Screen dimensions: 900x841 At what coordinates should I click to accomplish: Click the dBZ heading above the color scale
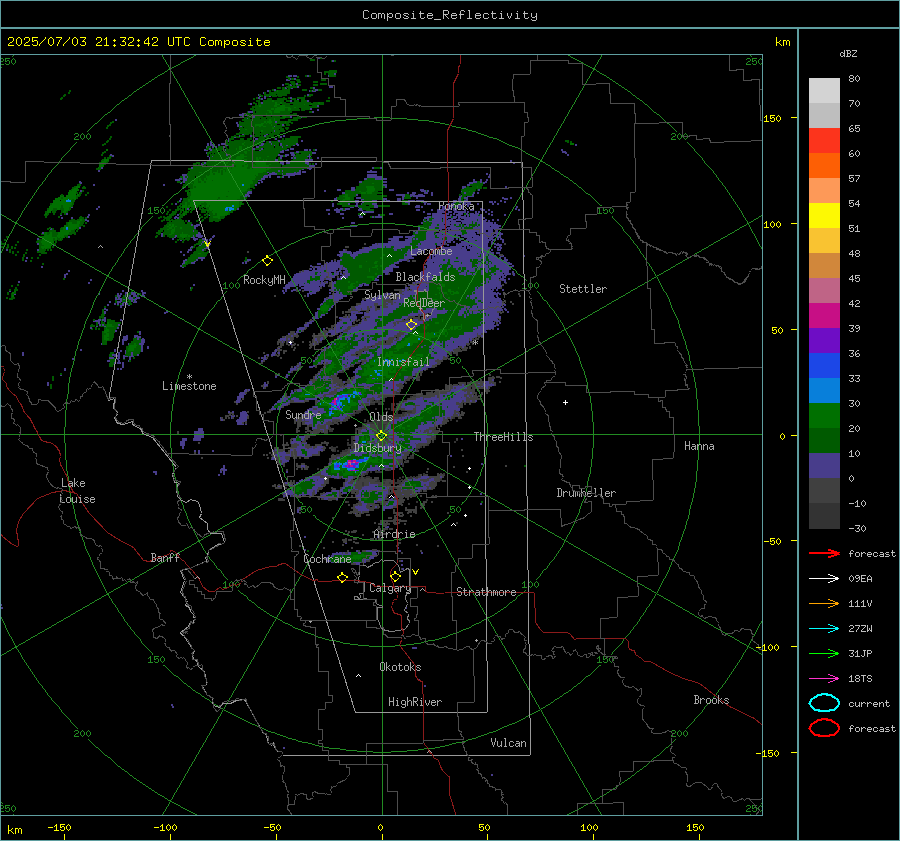click(848, 53)
